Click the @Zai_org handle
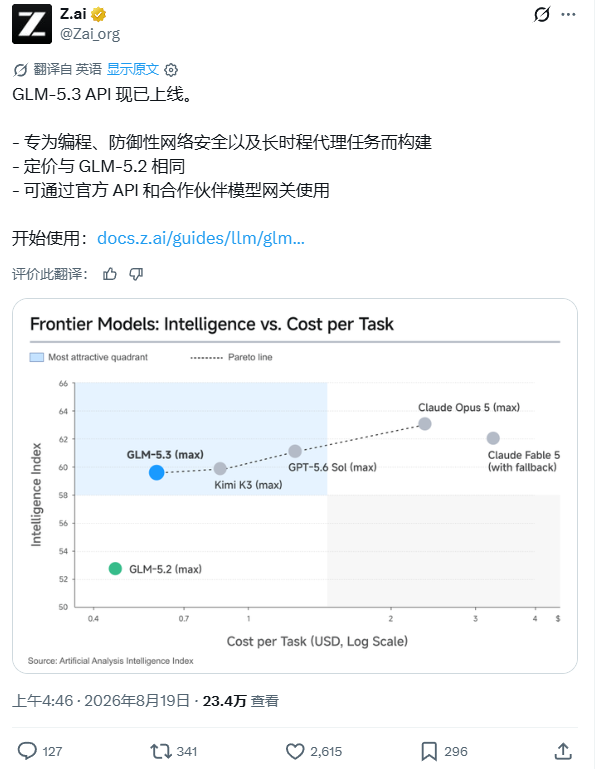This screenshot has height=769, width=600. click(90, 34)
